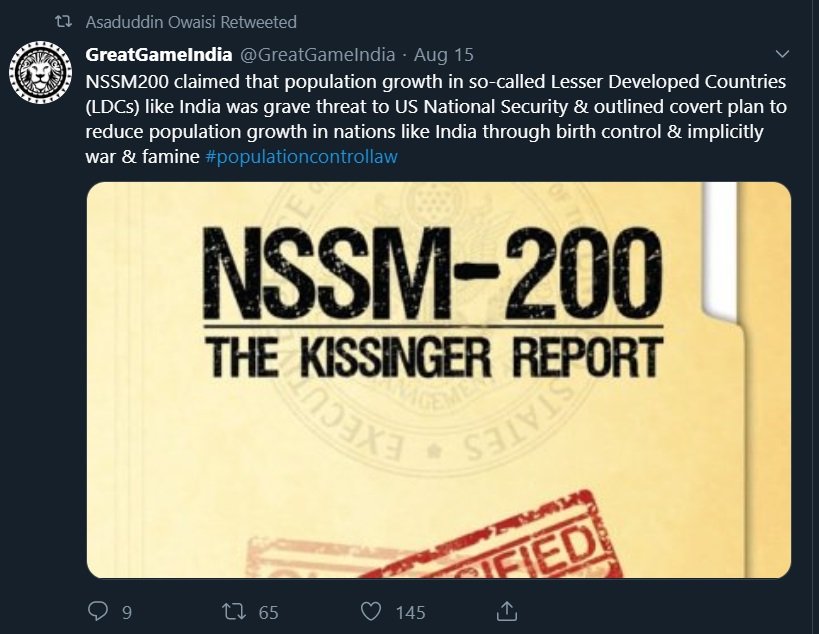The image size is (819, 634).
Task: Click the reply speech bubble icon
Action: [x=97, y=611]
